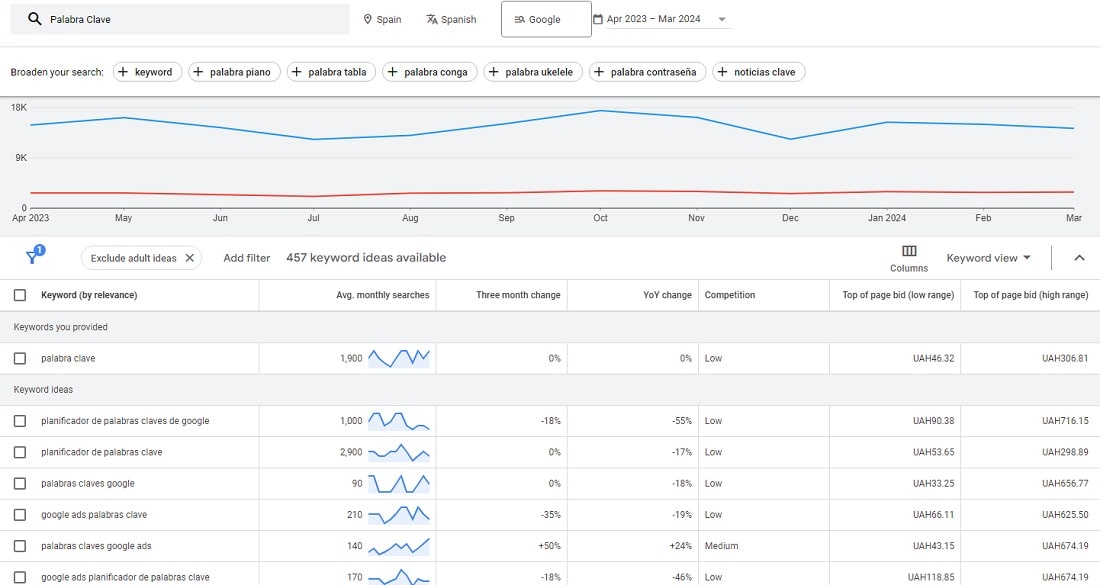Sort by Competition column header
The width and height of the screenshot is (1100, 585).
click(x=730, y=295)
